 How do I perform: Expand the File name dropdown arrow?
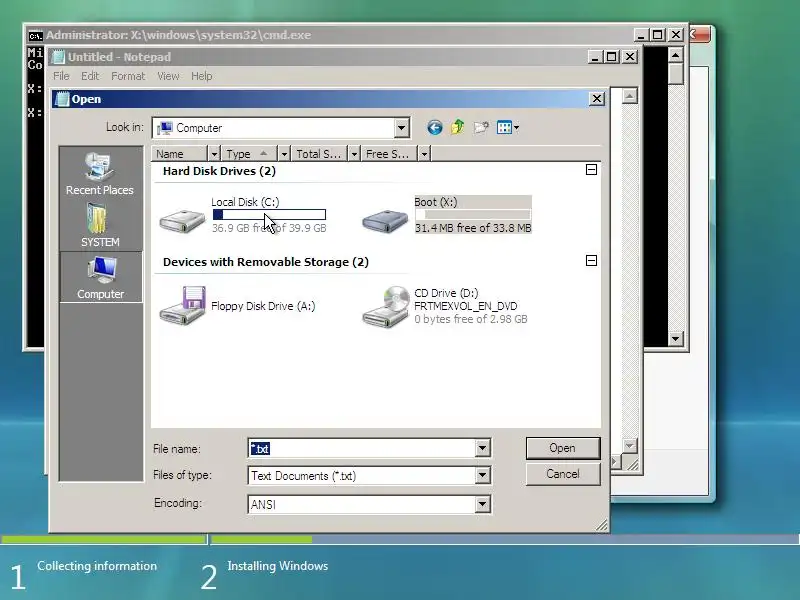click(x=482, y=448)
